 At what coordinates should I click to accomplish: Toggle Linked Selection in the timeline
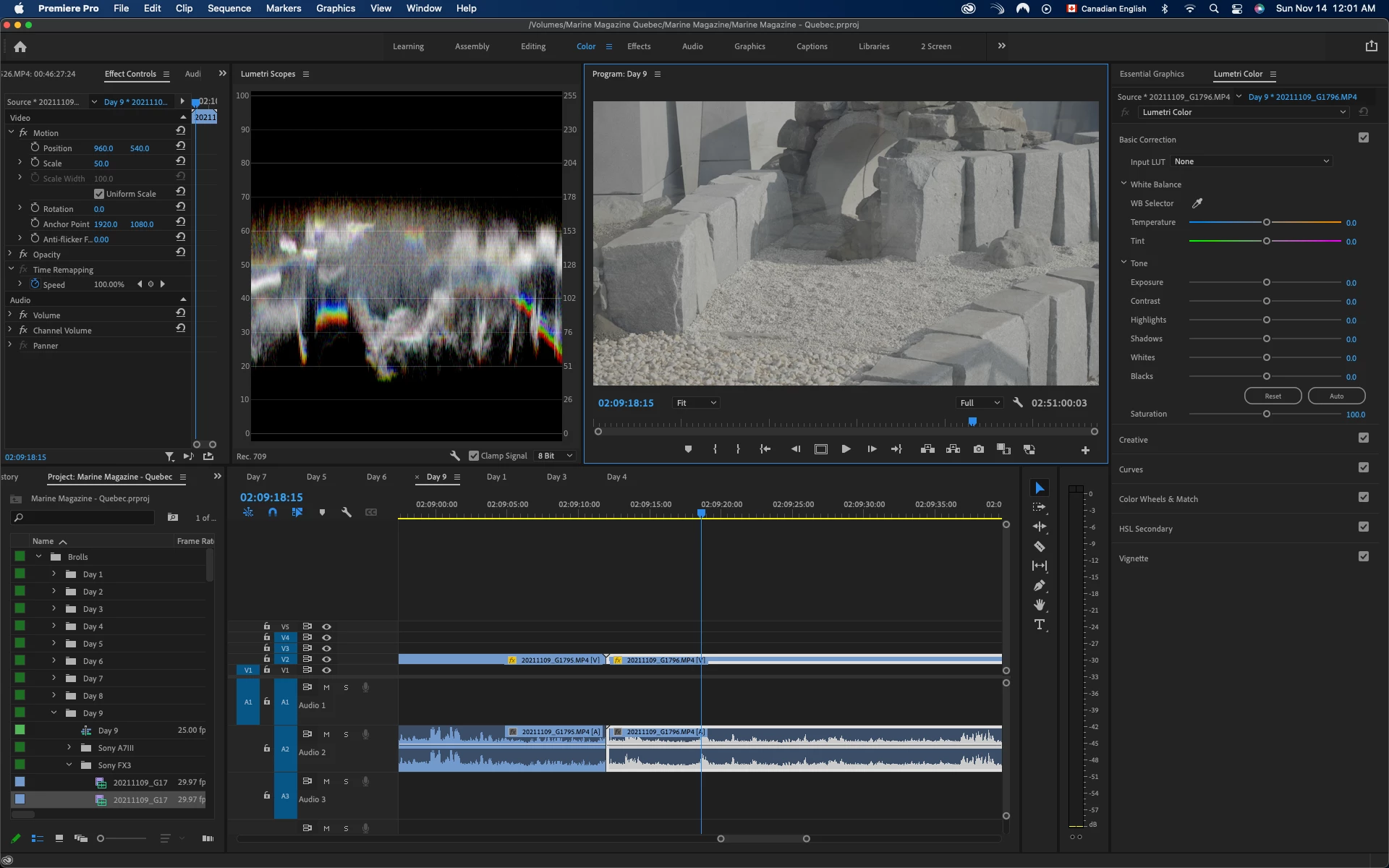[x=297, y=512]
